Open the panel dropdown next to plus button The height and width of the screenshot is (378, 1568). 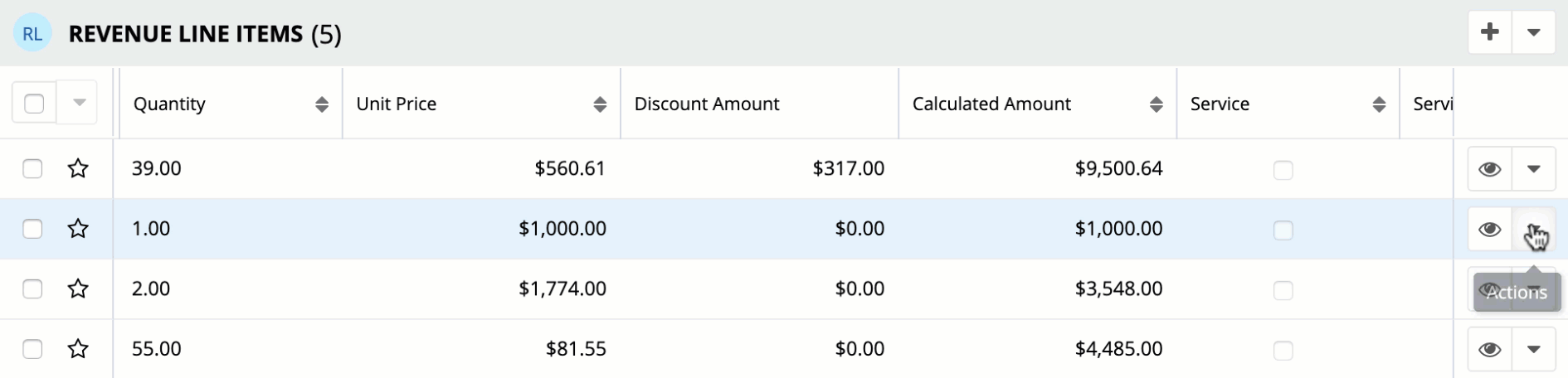1533,33
